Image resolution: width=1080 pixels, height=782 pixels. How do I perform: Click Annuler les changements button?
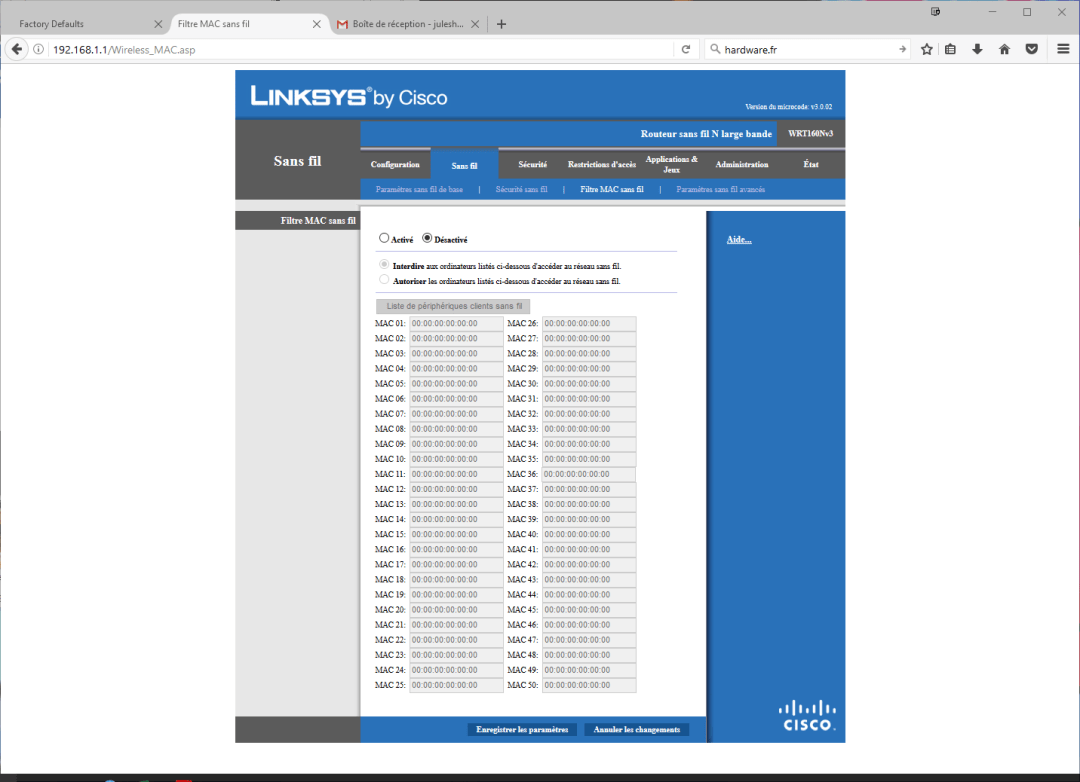click(x=636, y=730)
